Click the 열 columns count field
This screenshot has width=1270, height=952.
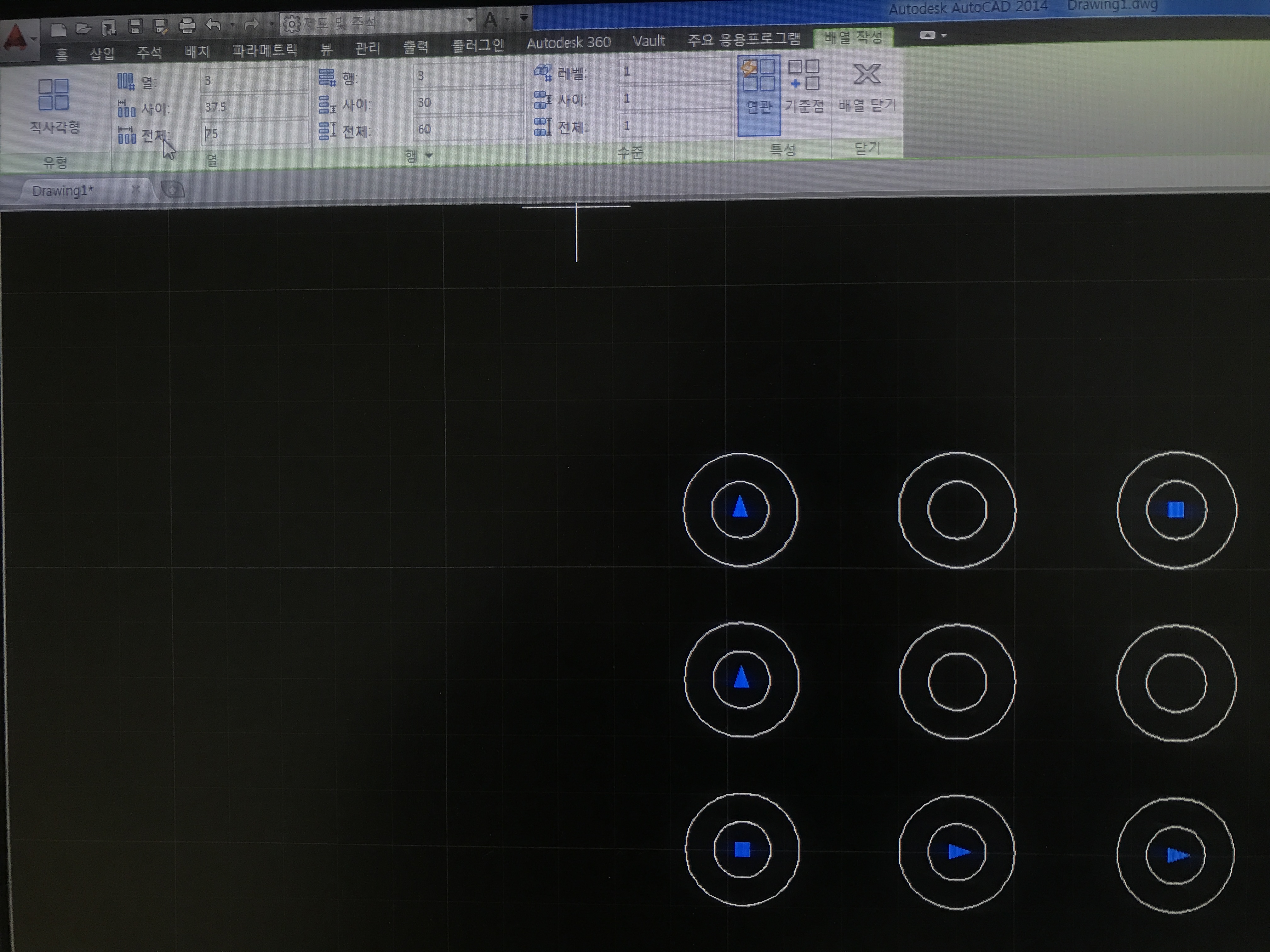(254, 80)
